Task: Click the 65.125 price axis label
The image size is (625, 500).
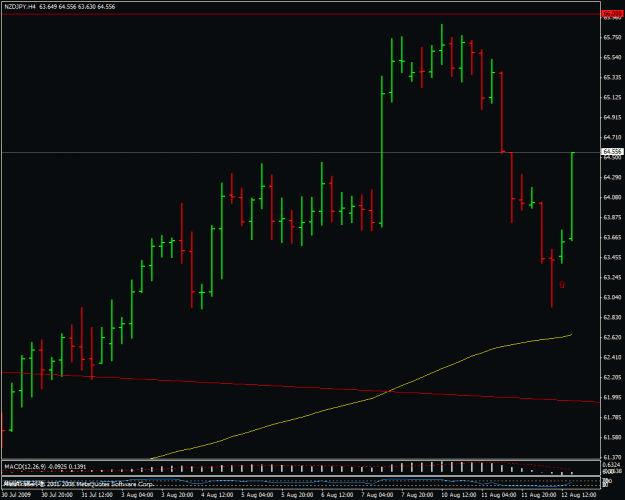Action: (x=613, y=97)
